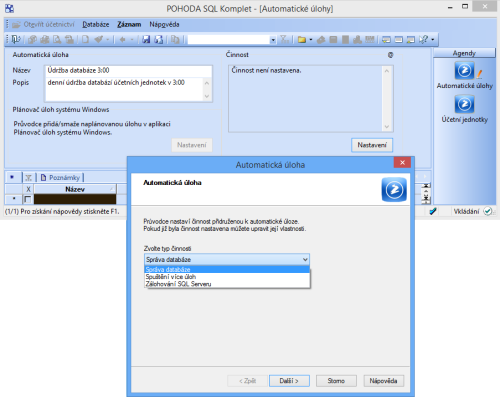The height and width of the screenshot is (397, 500).
Task: Click Popis field scroll up arrow
Action: 207,83
